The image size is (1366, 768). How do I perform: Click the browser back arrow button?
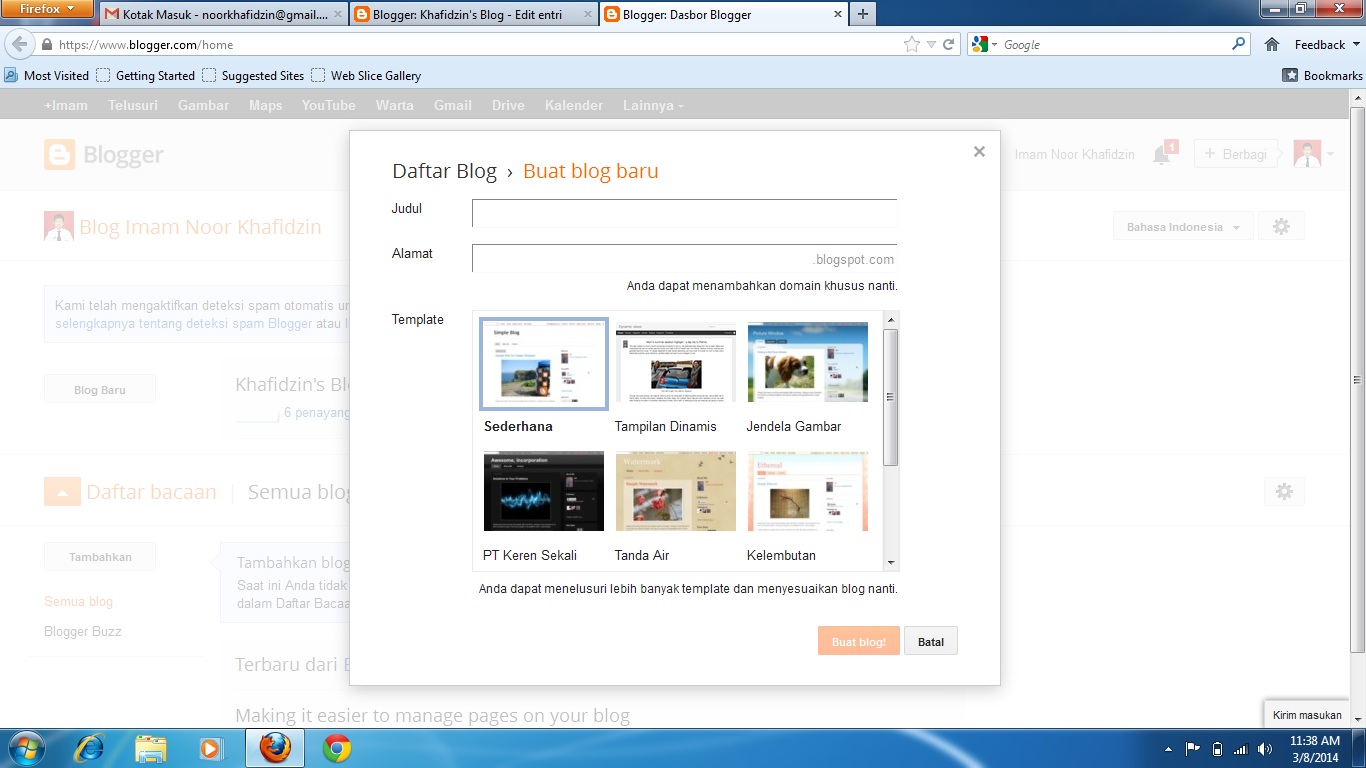[x=19, y=44]
